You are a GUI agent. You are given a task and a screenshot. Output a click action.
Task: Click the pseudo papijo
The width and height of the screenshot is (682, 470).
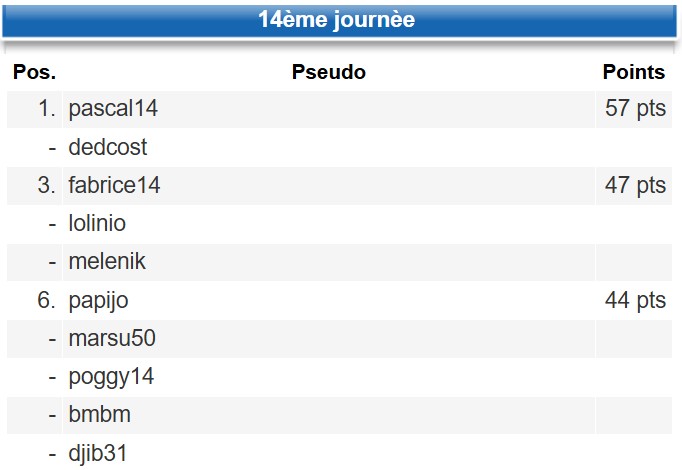pyautogui.click(x=98, y=300)
